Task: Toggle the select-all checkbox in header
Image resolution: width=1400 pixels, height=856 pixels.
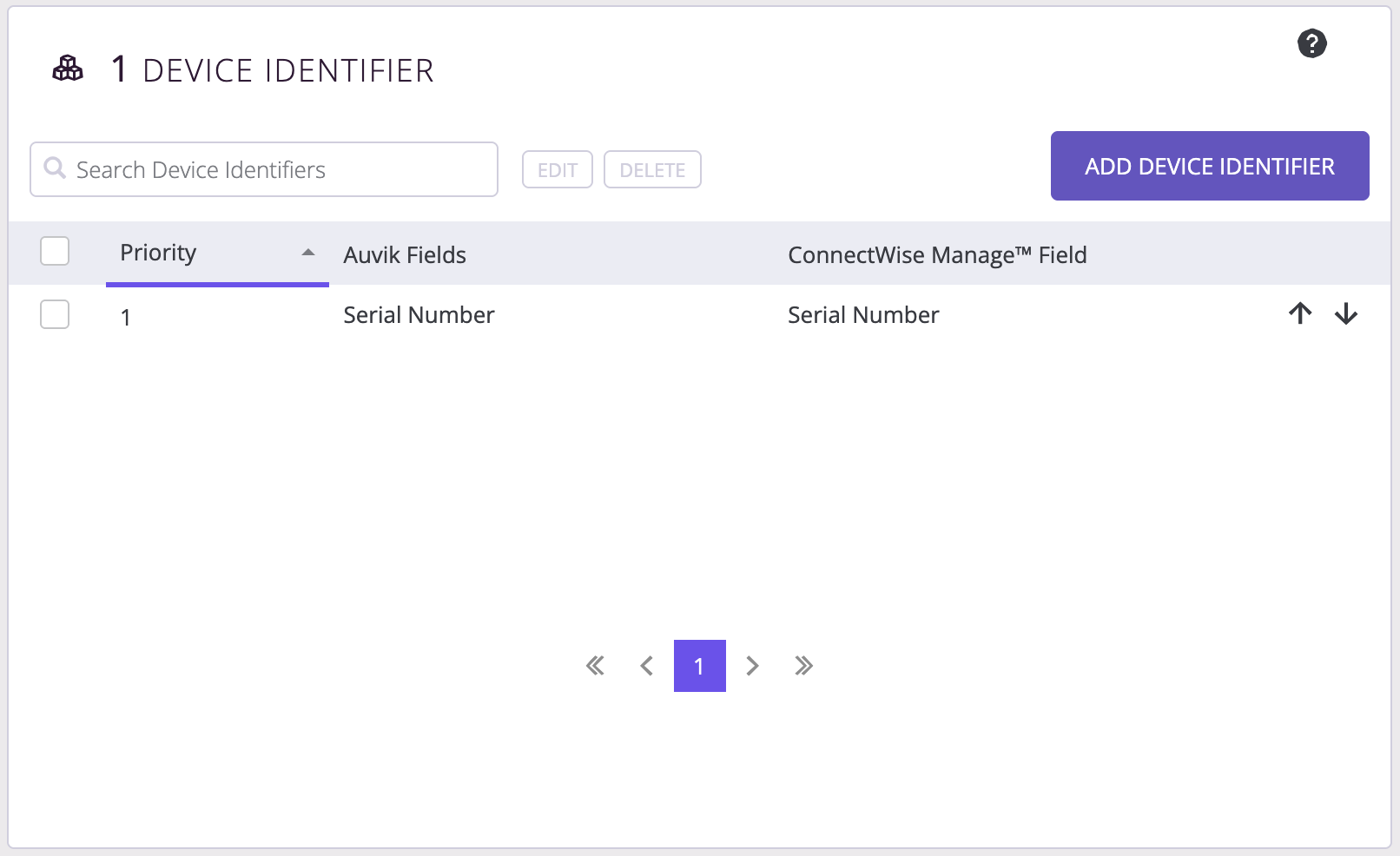Action: pyautogui.click(x=55, y=251)
